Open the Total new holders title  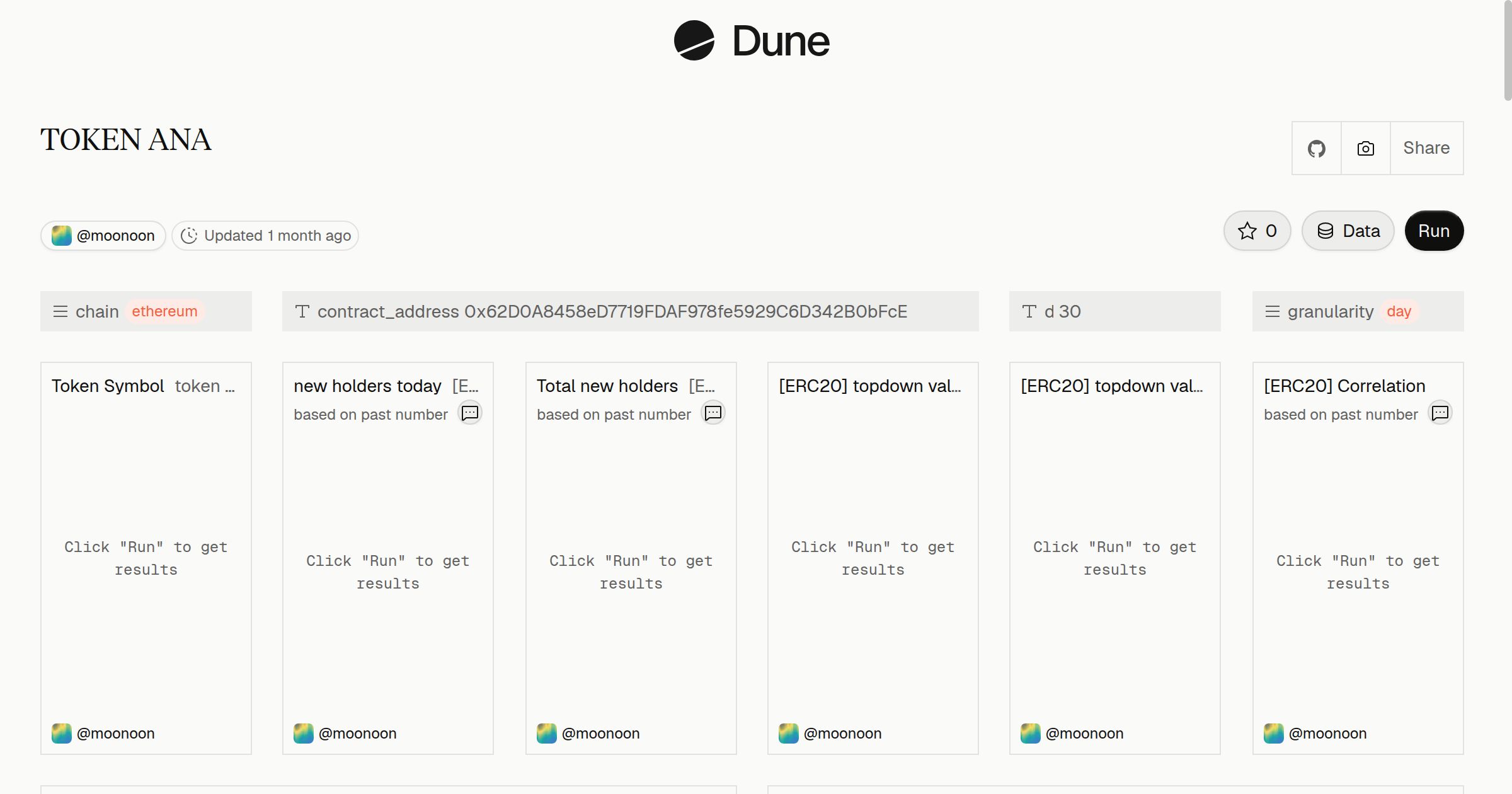pyautogui.click(x=607, y=386)
